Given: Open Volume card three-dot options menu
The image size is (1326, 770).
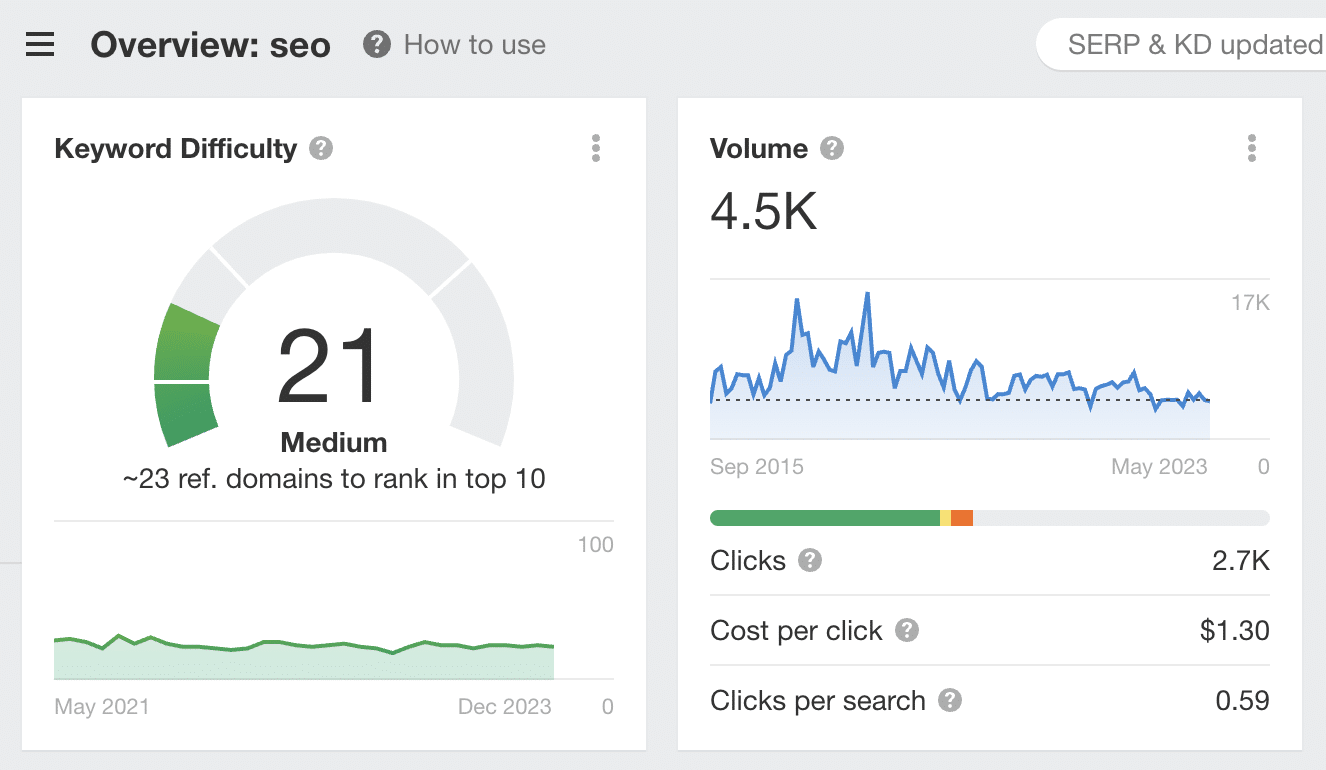Looking at the screenshot, I should click(x=1252, y=149).
